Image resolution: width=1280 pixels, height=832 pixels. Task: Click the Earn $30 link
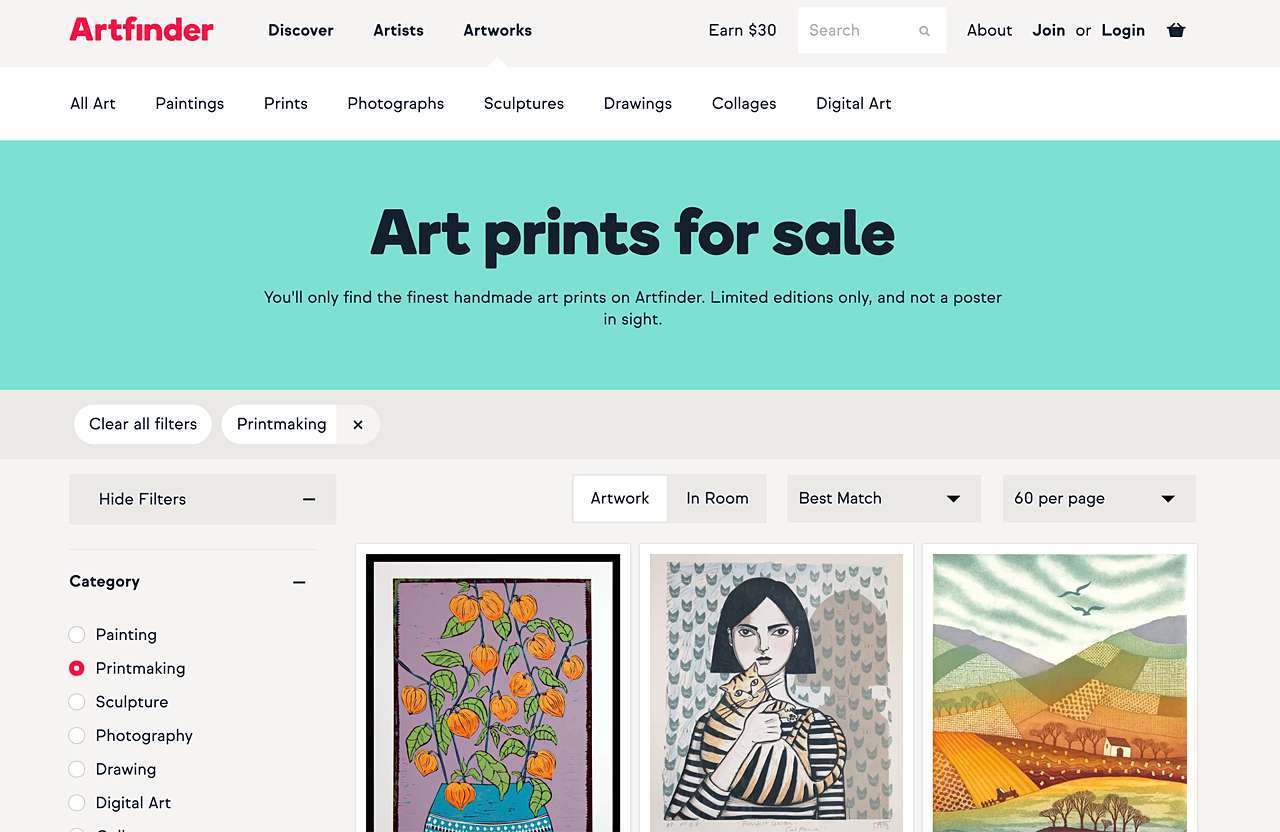(x=742, y=30)
